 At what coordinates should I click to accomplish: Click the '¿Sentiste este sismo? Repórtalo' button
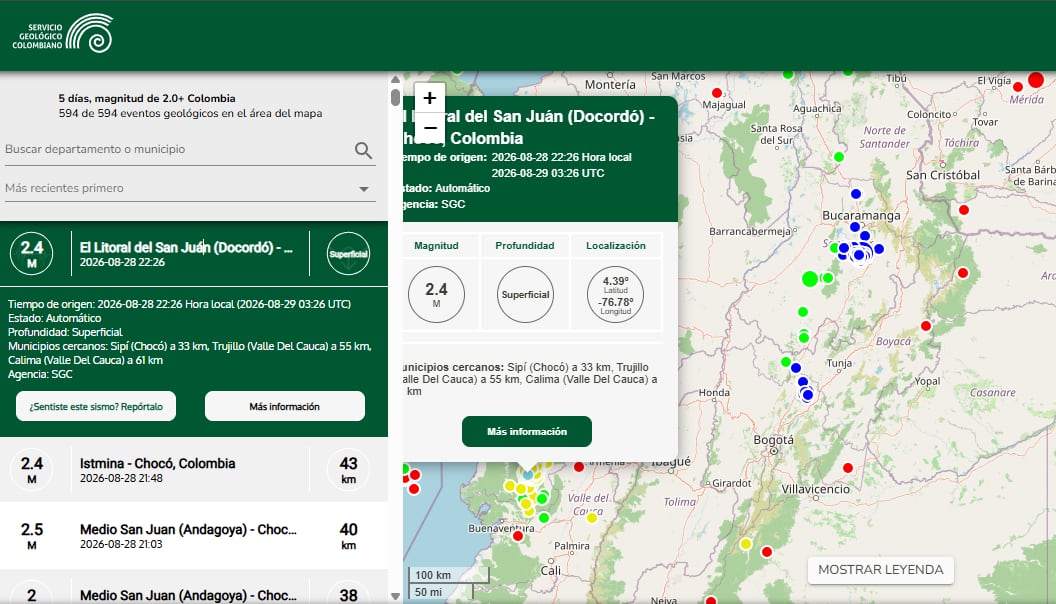96,406
